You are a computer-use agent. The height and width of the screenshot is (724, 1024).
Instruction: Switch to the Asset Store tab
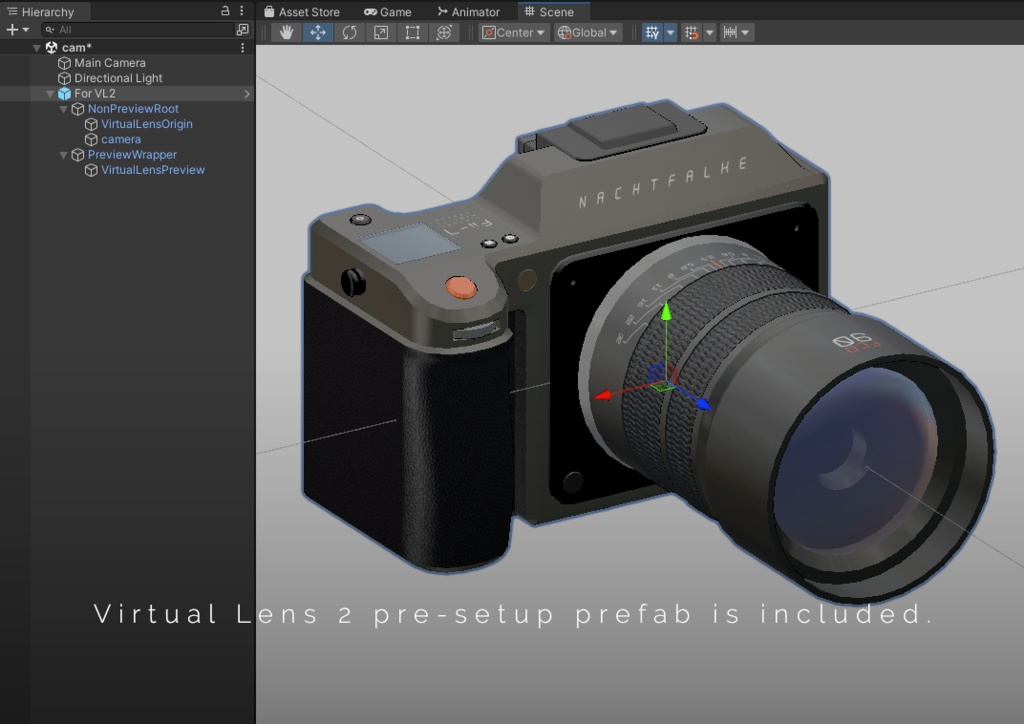click(302, 12)
